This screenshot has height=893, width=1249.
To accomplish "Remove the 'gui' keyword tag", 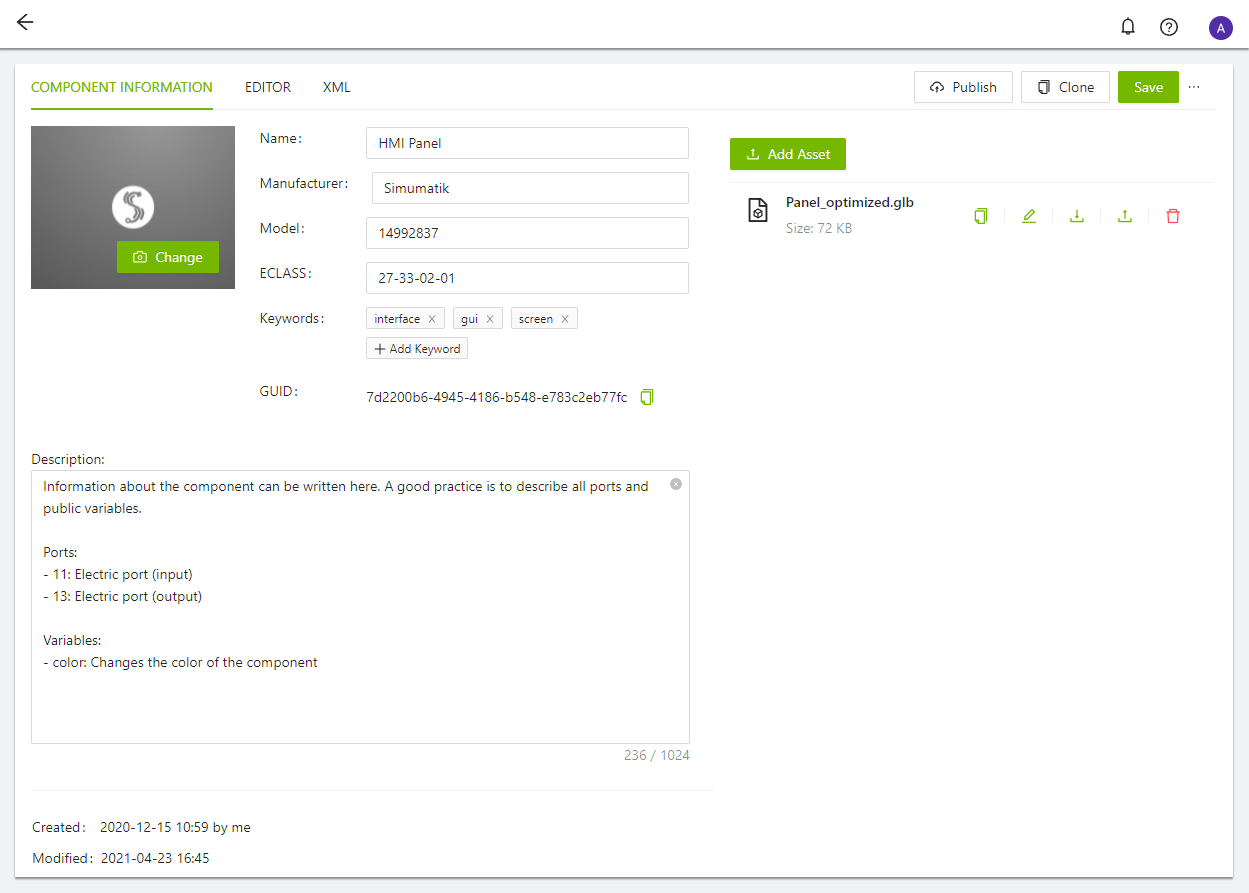I will click(490, 319).
